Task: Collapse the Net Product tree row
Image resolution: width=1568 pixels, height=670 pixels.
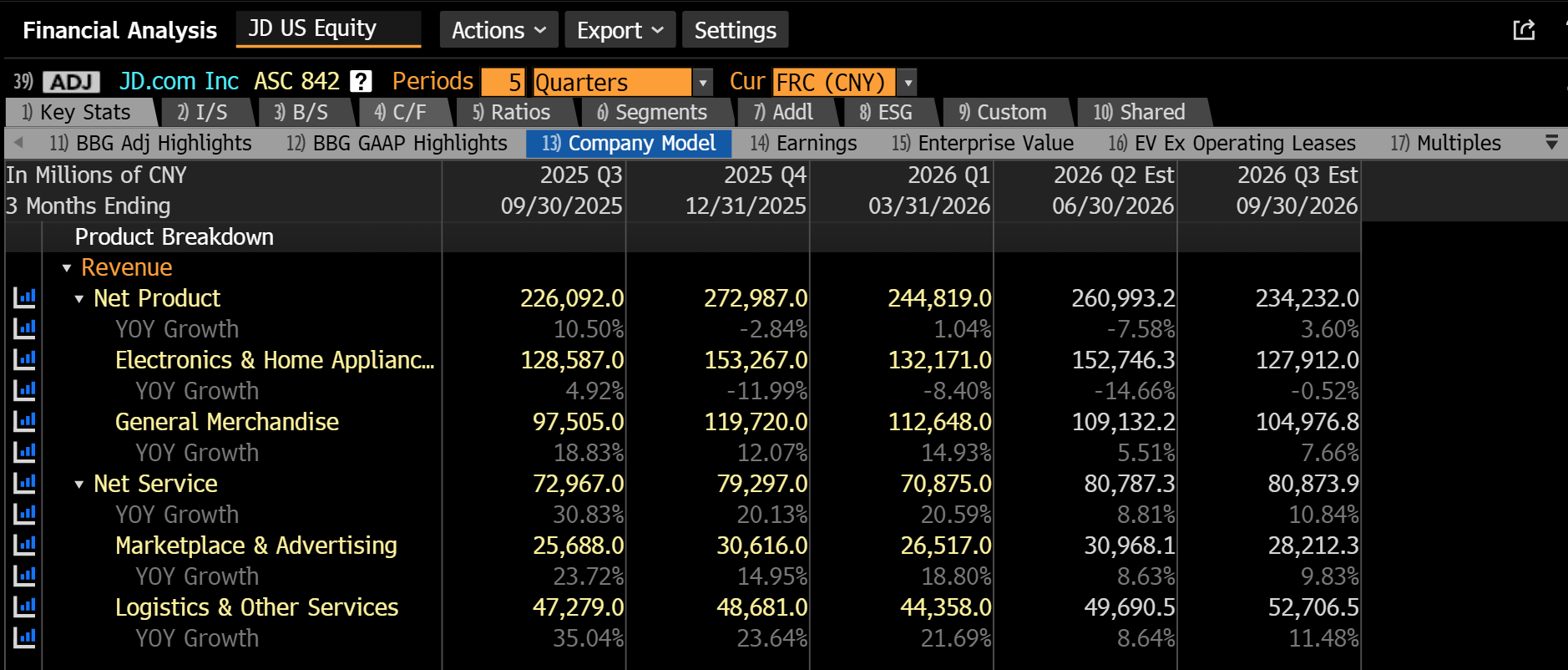Action: click(79, 299)
